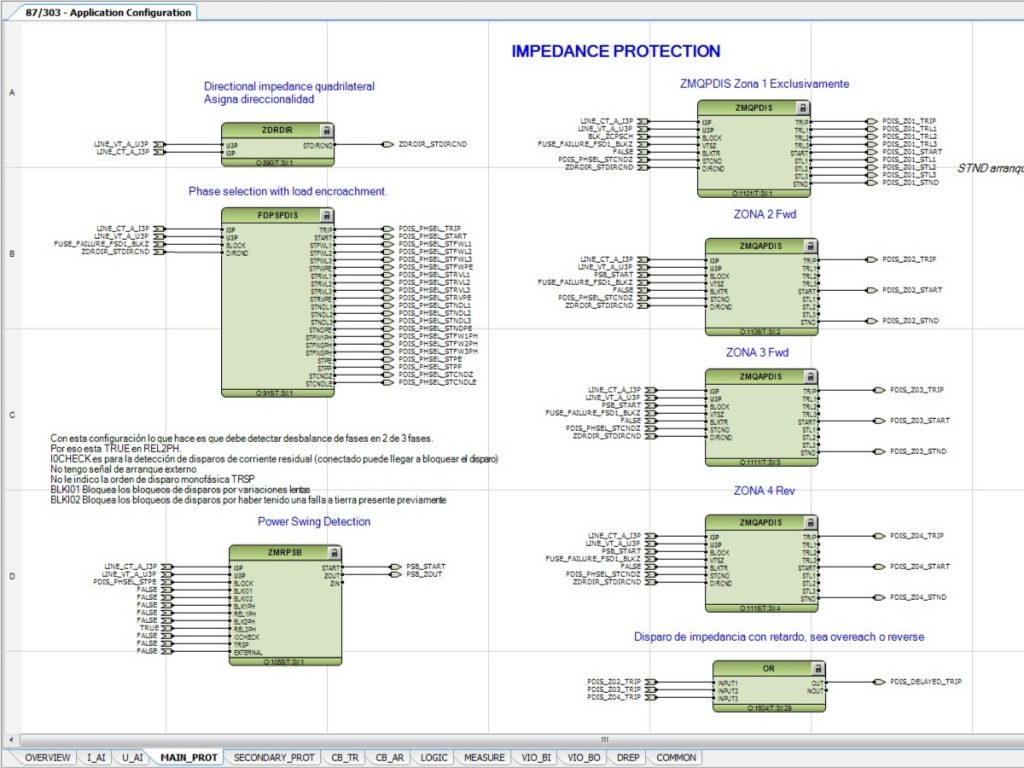Open the VIO_BO tab
The width and height of the screenshot is (1024, 768).
click(584, 758)
